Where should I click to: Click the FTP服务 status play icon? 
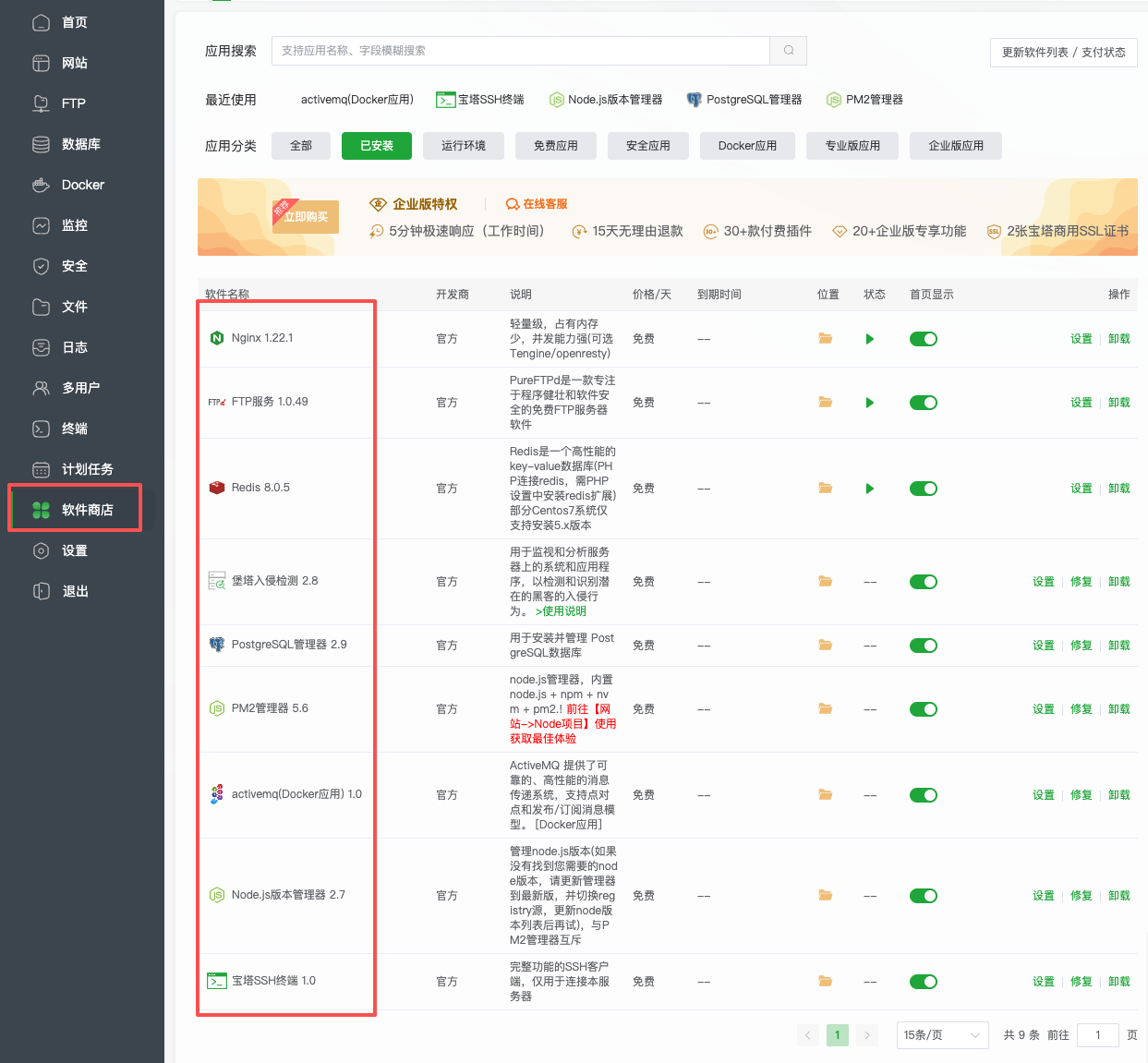(x=870, y=403)
